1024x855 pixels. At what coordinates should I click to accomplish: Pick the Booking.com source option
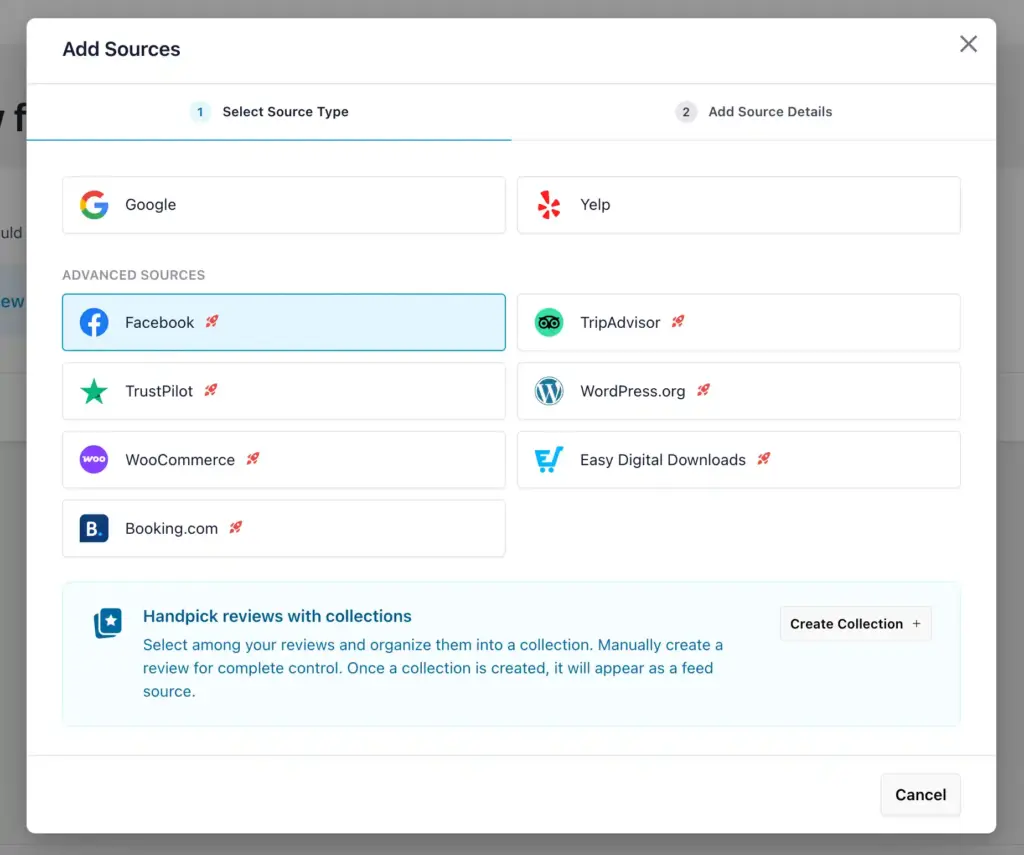pyautogui.click(x=284, y=528)
